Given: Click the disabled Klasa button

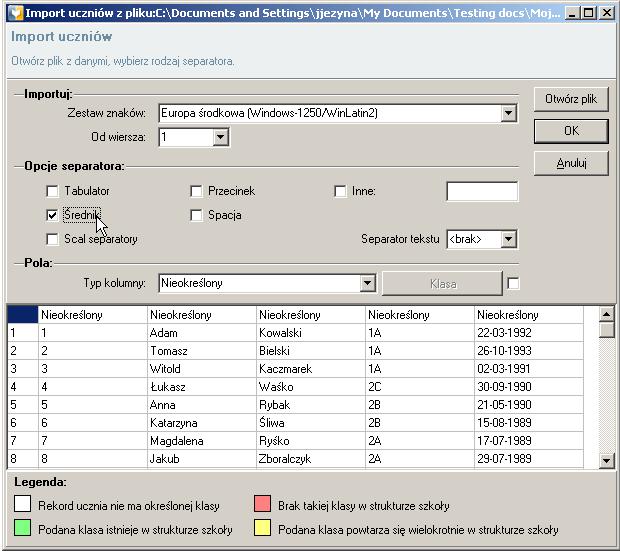Looking at the screenshot, I should 442,284.
